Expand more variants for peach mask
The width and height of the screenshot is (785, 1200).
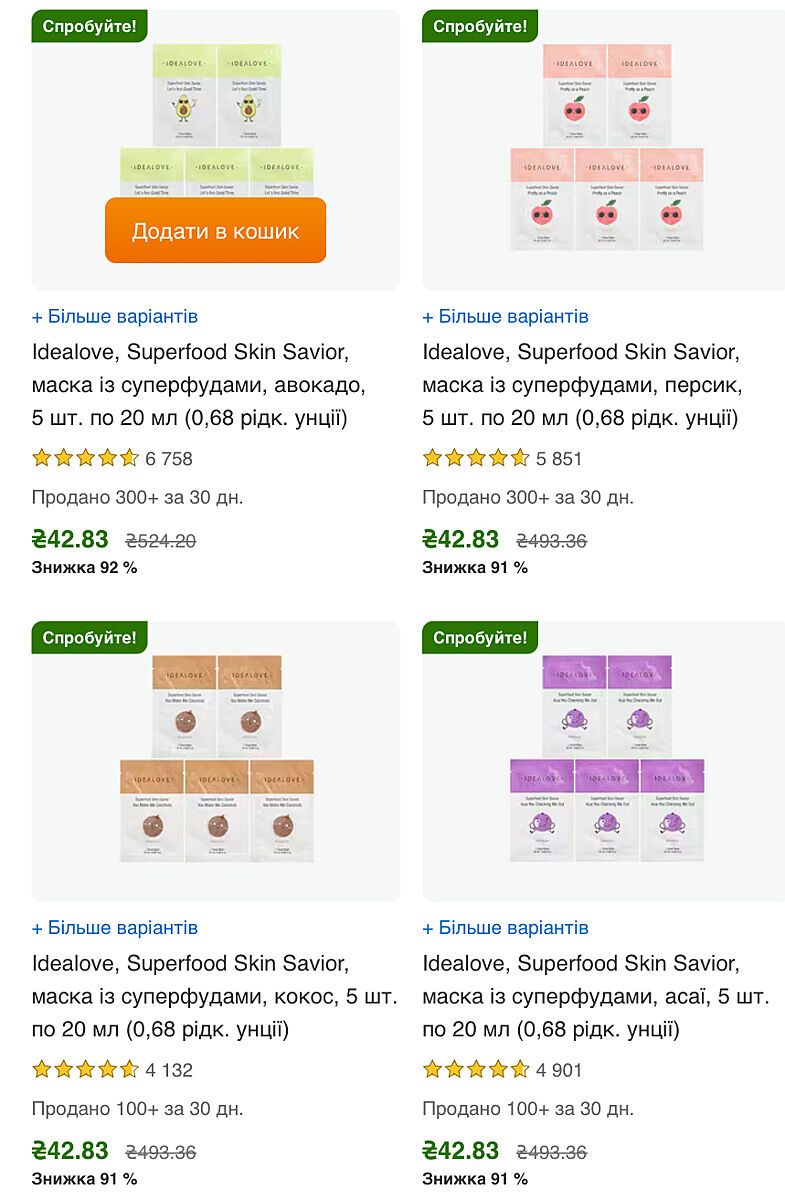click(505, 317)
